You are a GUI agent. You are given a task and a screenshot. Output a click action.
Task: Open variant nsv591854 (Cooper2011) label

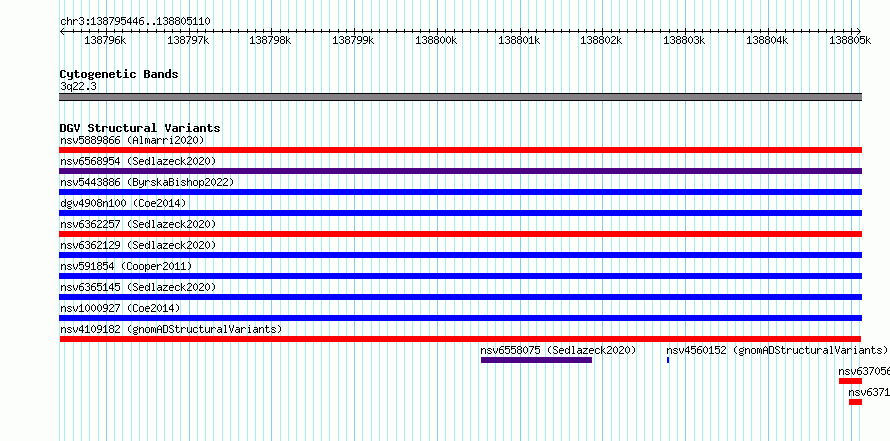pos(126,266)
